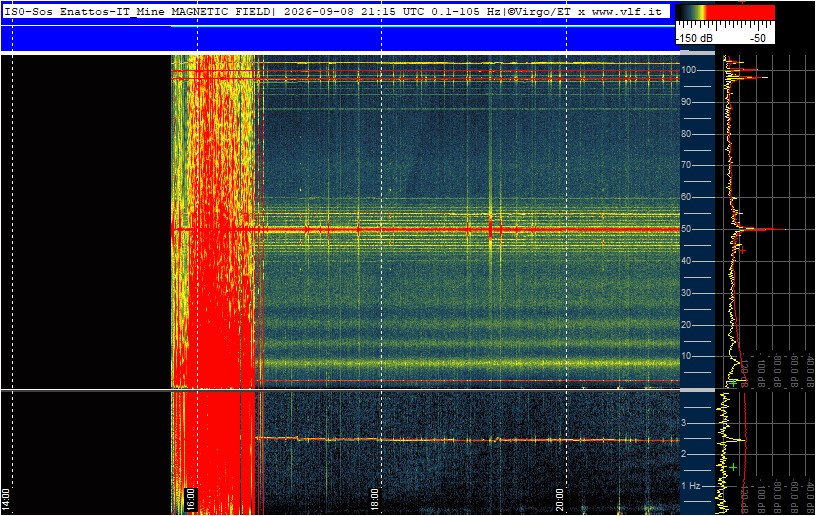Click the -150 dB scale label
The image size is (816, 516).
tap(694, 38)
